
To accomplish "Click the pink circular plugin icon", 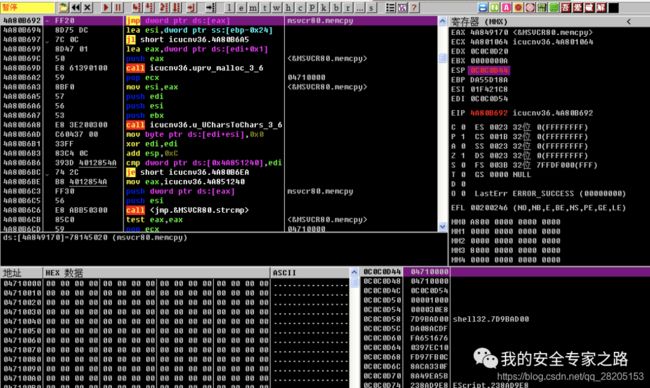I will click(530, 7).
